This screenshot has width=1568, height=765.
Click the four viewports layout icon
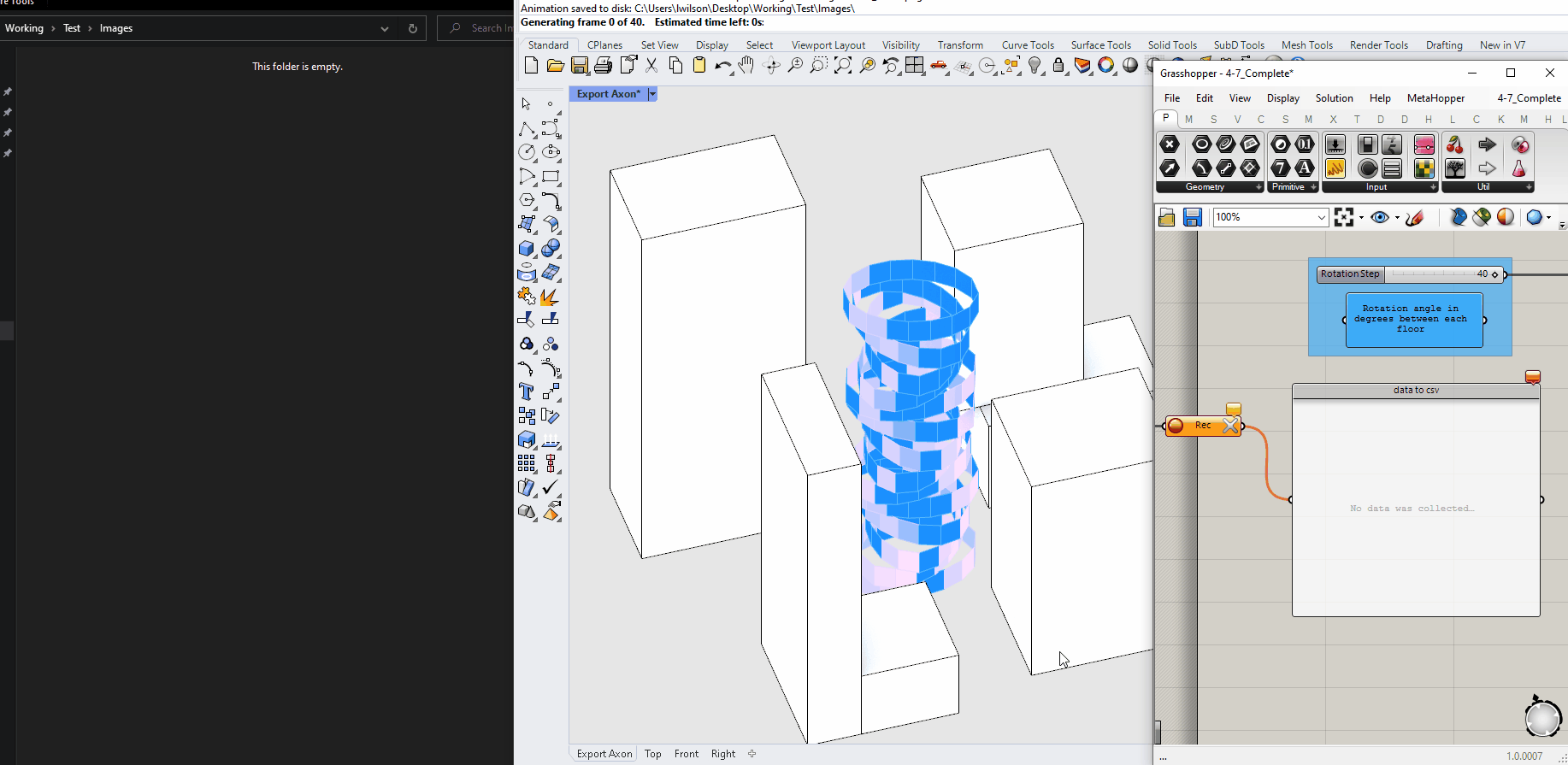point(915,66)
